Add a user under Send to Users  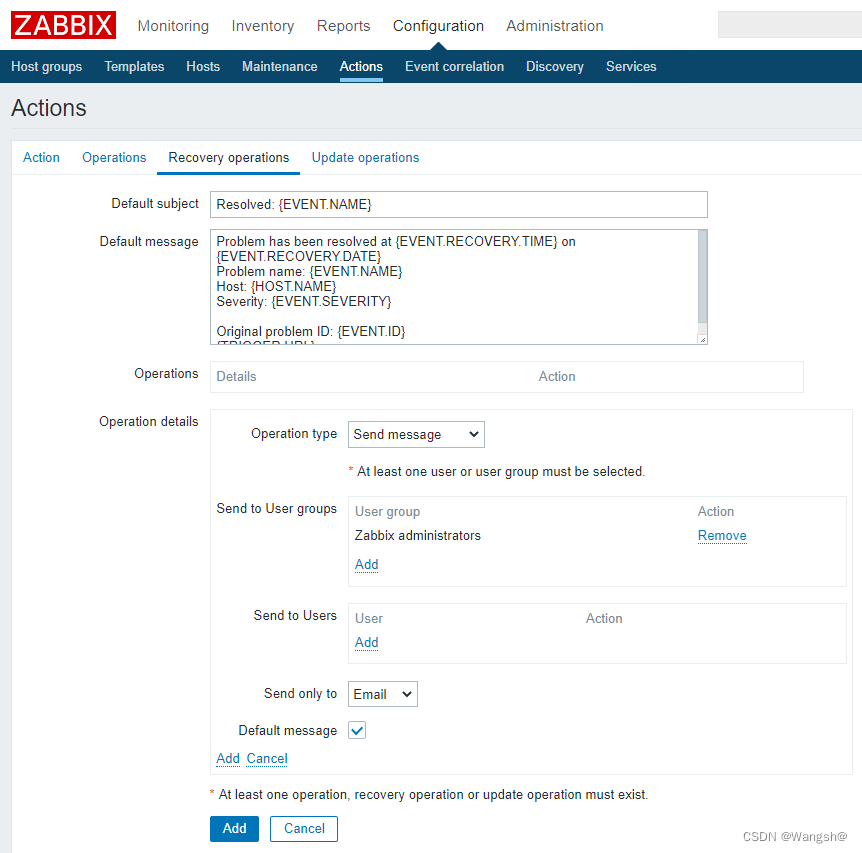pyautogui.click(x=365, y=642)
